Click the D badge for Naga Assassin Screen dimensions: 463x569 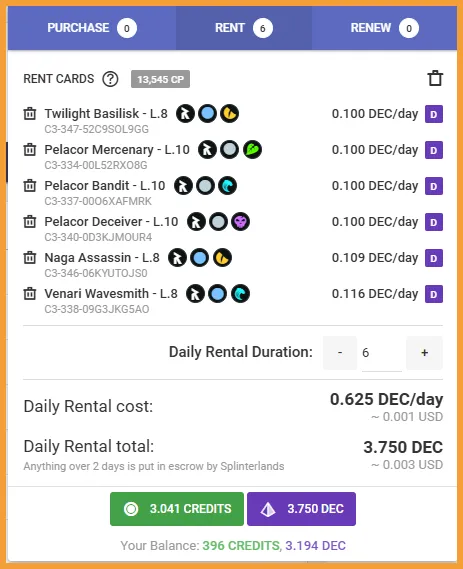pos(434,258)
